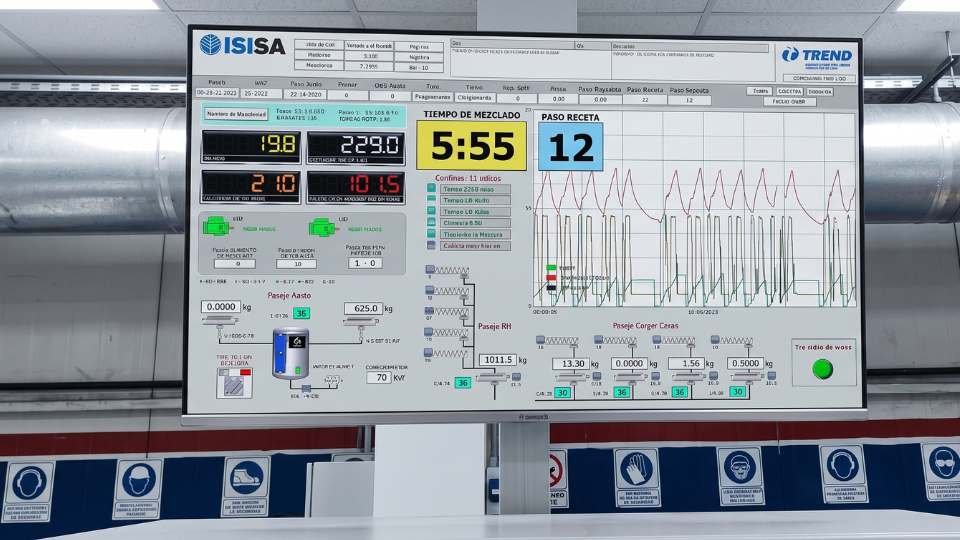Click the conveyor scale under 0.0000 kg at Paseje Aasto
960x540 pixels.
tap(220, 319)
